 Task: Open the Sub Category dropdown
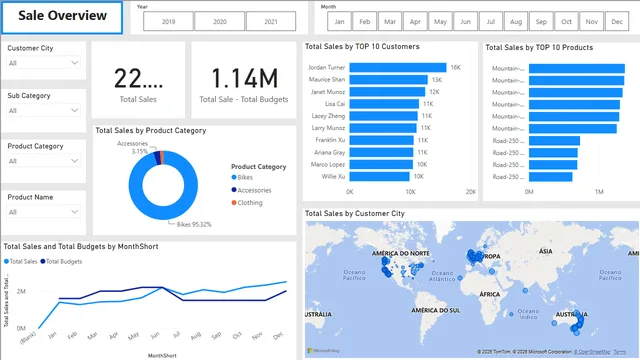tap(43, 110)
